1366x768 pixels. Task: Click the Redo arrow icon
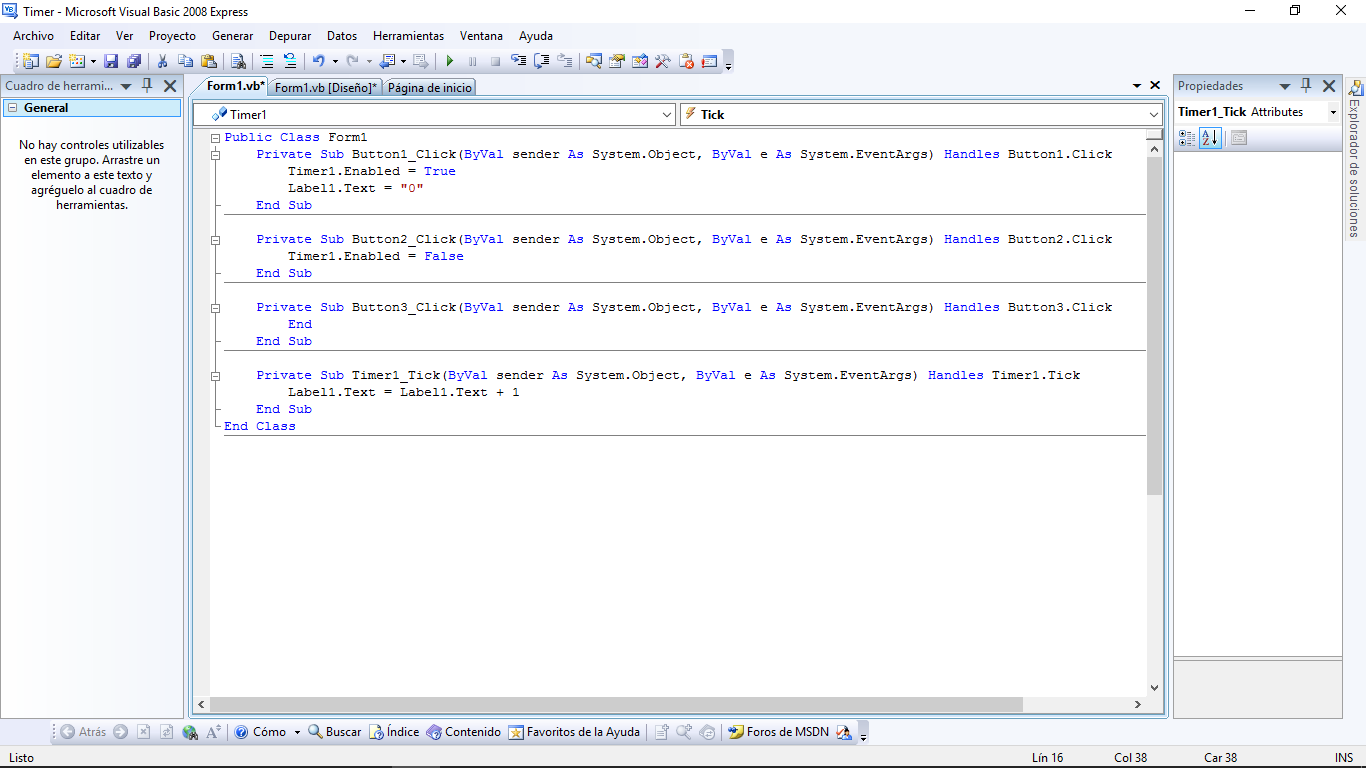[352, 61]
